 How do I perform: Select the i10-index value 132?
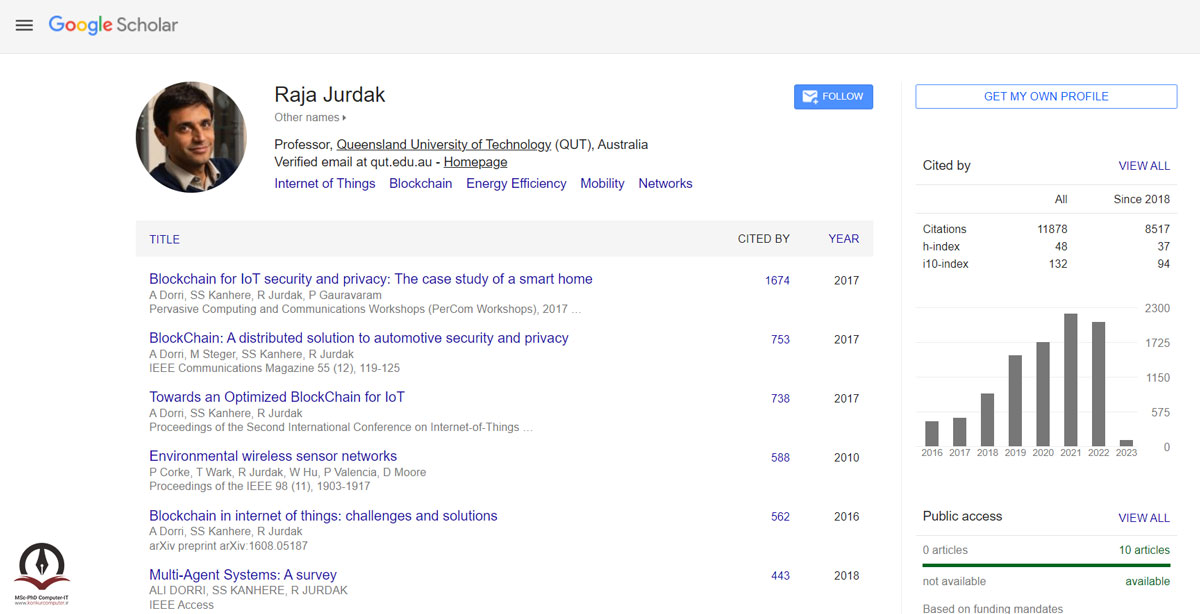coord(1058,264)
